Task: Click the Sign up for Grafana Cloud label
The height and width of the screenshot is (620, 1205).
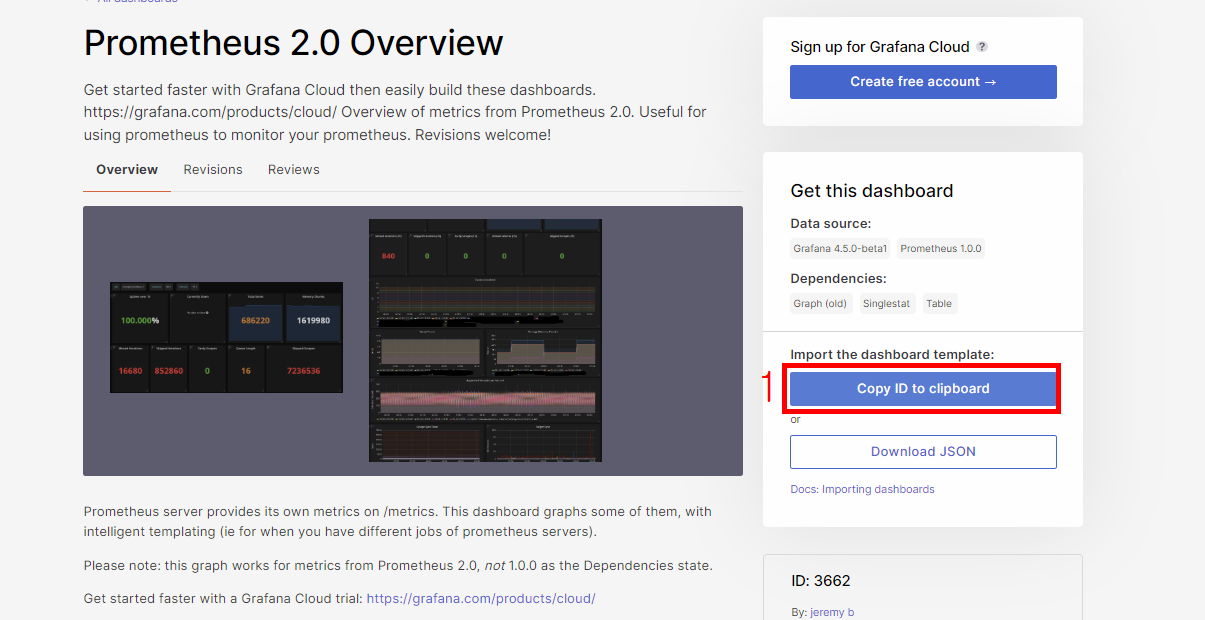Action: coord(880,47)
